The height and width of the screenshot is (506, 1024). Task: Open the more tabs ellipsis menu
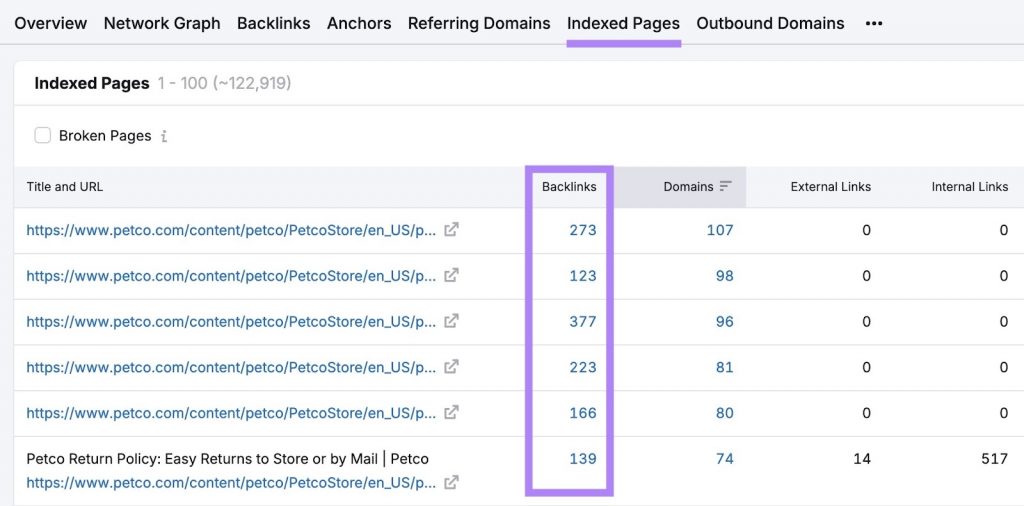pyautogui.click(x=874, y=24)
